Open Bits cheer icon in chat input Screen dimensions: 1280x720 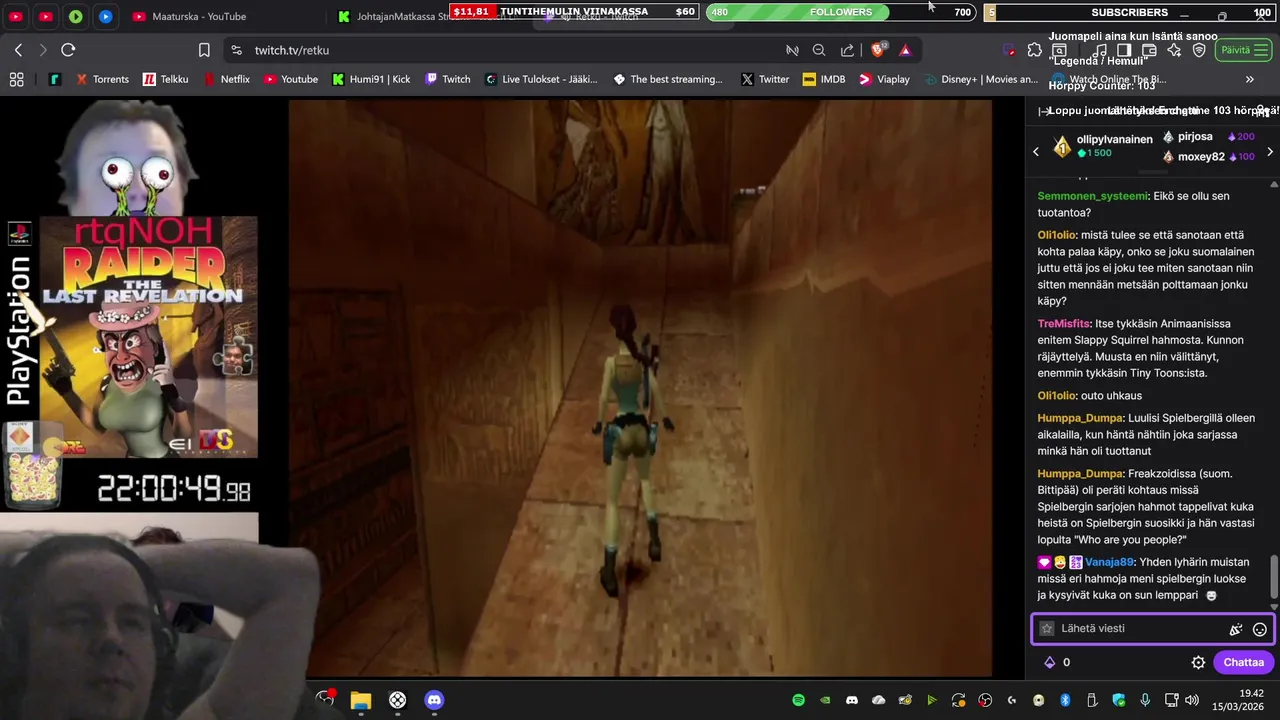(1236, 629)
